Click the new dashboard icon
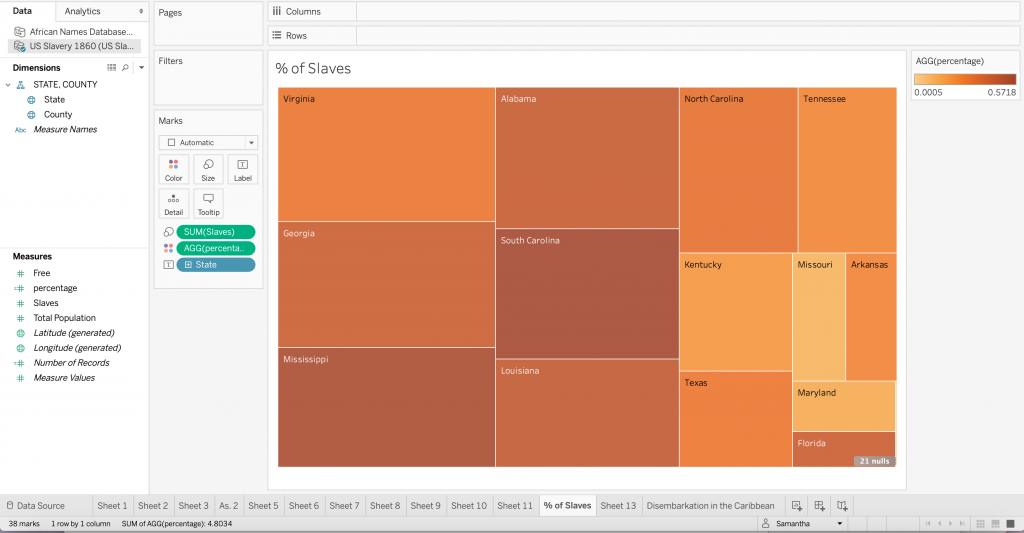This screenshot has height=533, width=1024. click(819, 506)
